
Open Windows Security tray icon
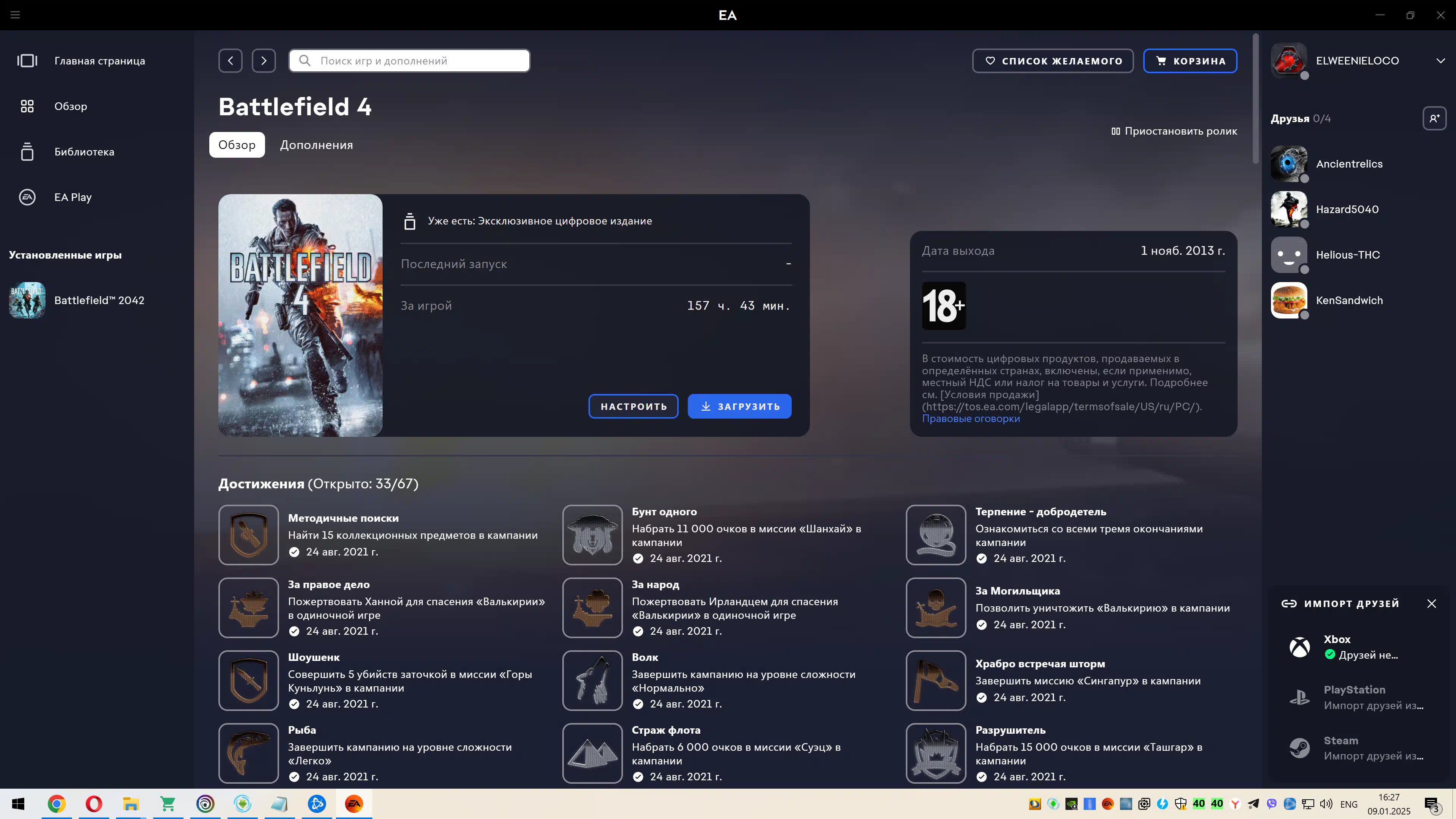coord(1180,804)
